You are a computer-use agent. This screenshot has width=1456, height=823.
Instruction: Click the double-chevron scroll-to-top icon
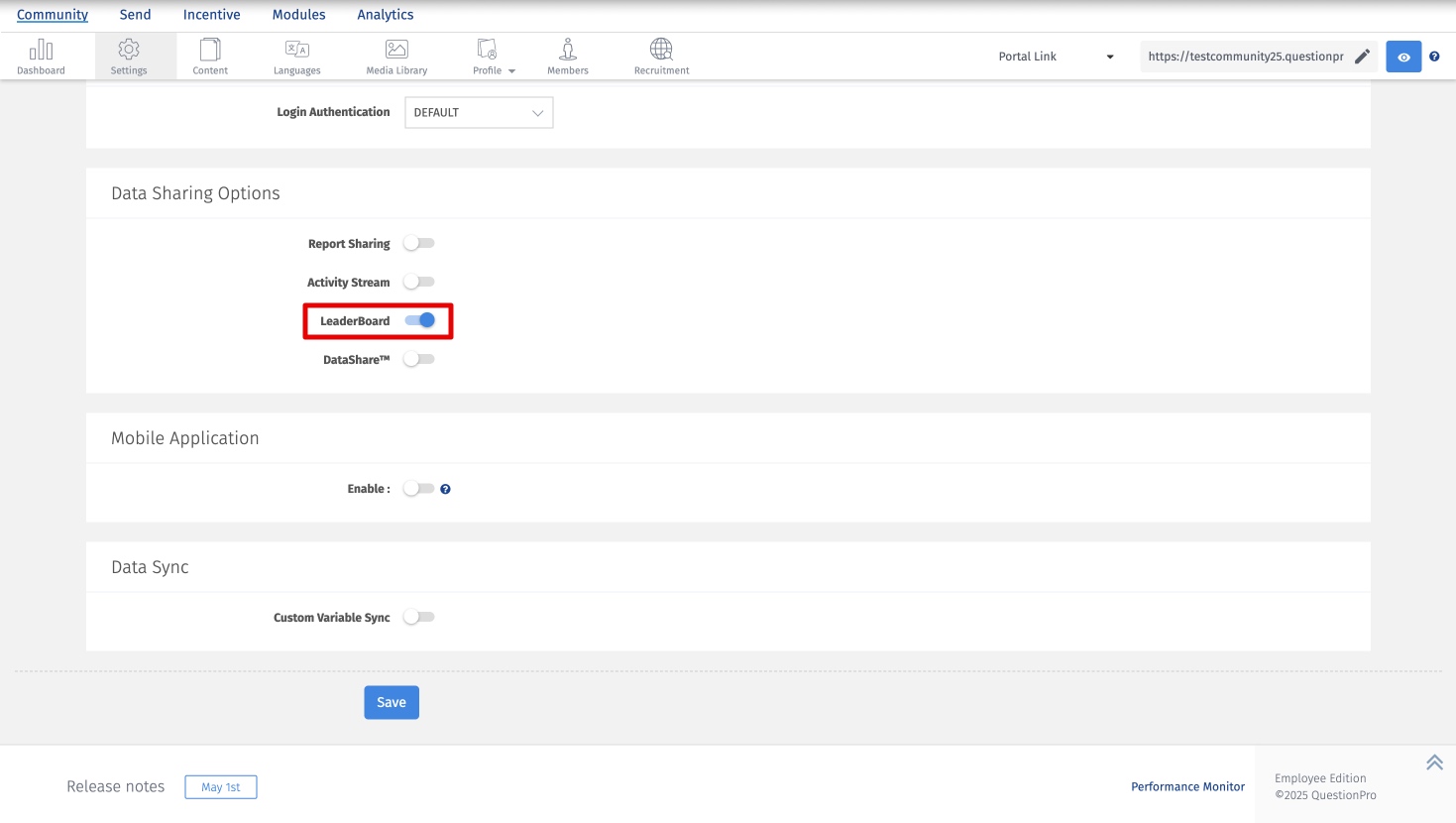[x=1434, y=763]
